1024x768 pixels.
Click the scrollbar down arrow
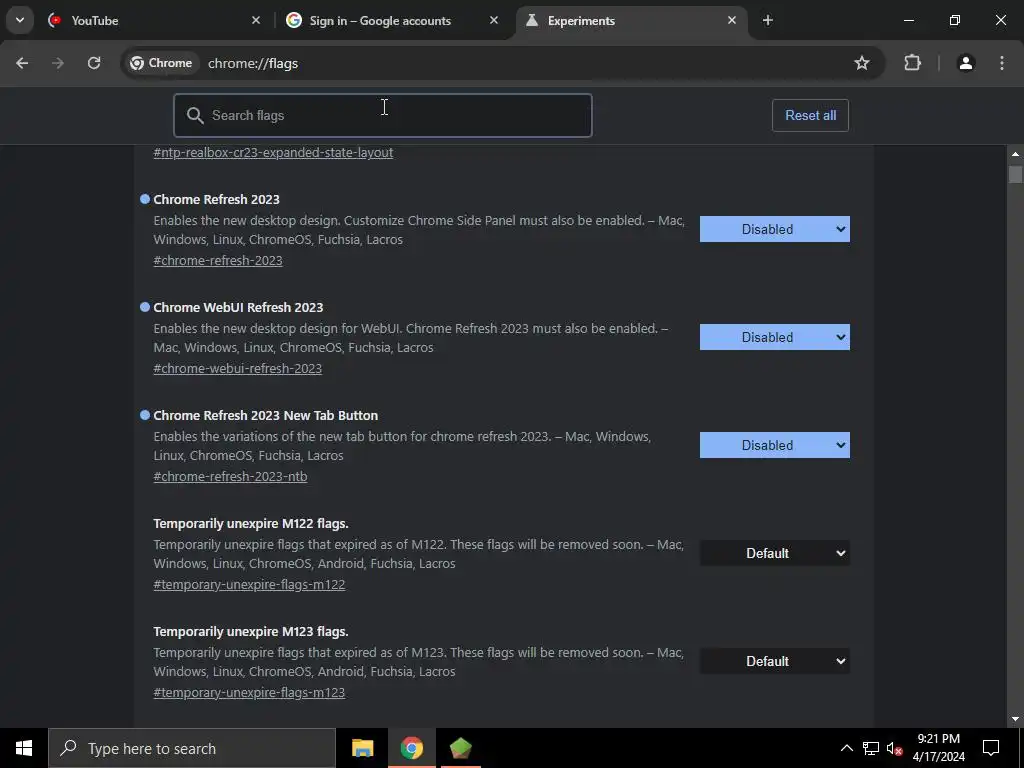pyautogui.click(x=1015, y=719)
